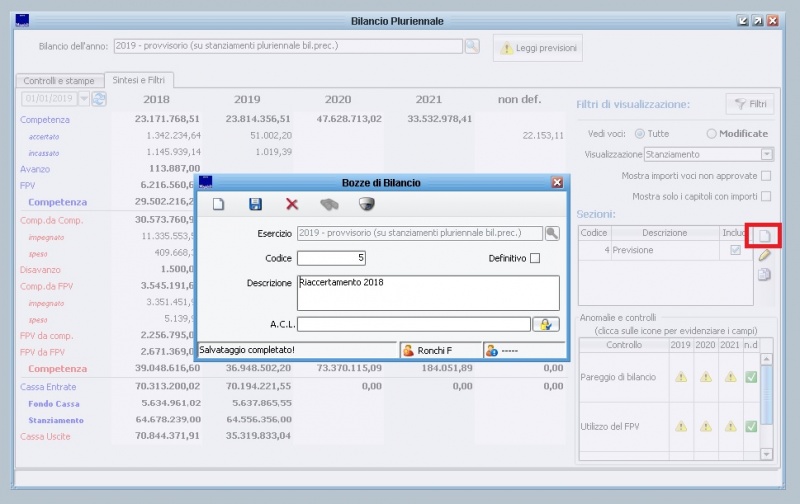Tick the Definitivo checkbox

(x=535, y=258)
